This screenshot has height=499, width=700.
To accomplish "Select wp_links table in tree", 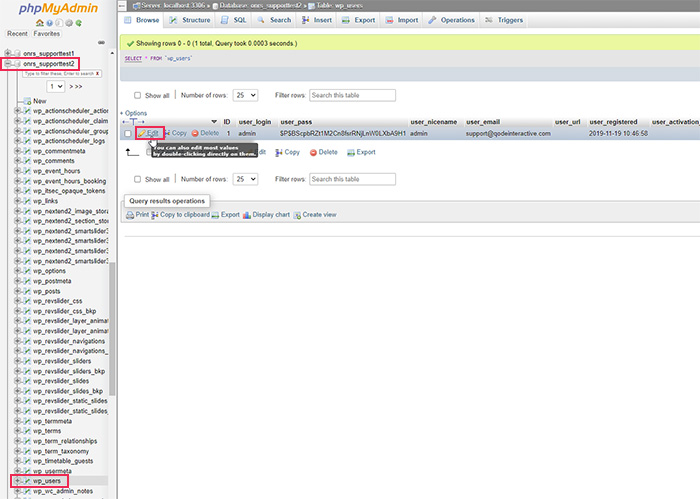I will (46, 201).
